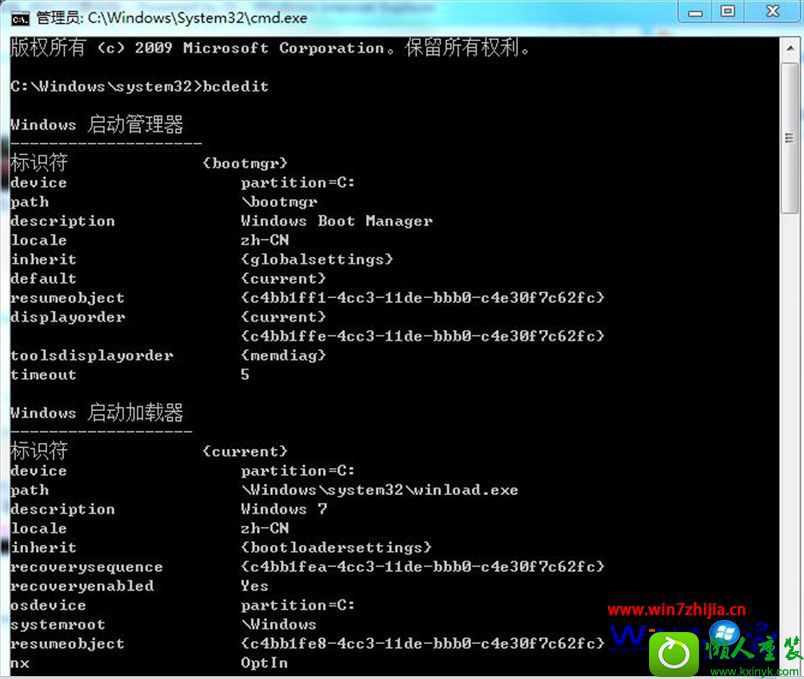Click the Windows 7 description value

(x=284, y=509)
